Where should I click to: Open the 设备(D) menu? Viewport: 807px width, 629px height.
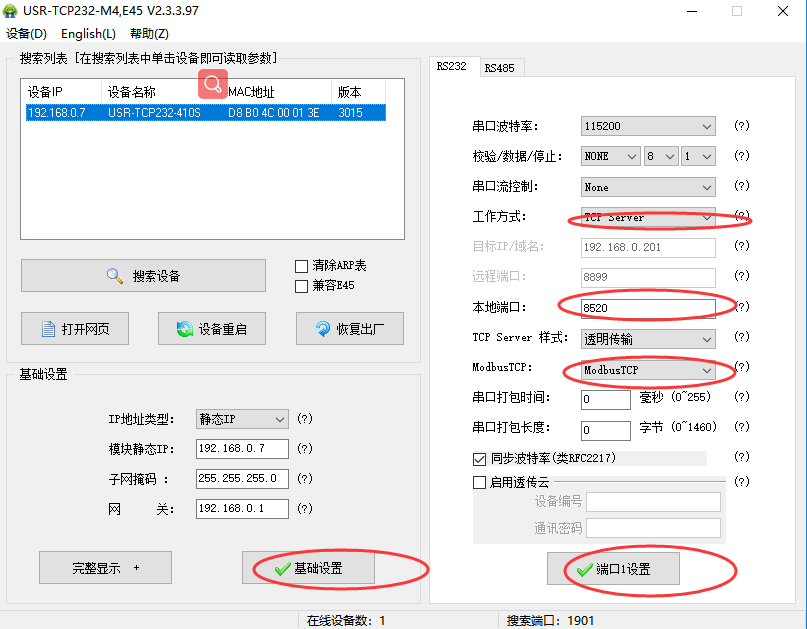(x=27, y=33)
